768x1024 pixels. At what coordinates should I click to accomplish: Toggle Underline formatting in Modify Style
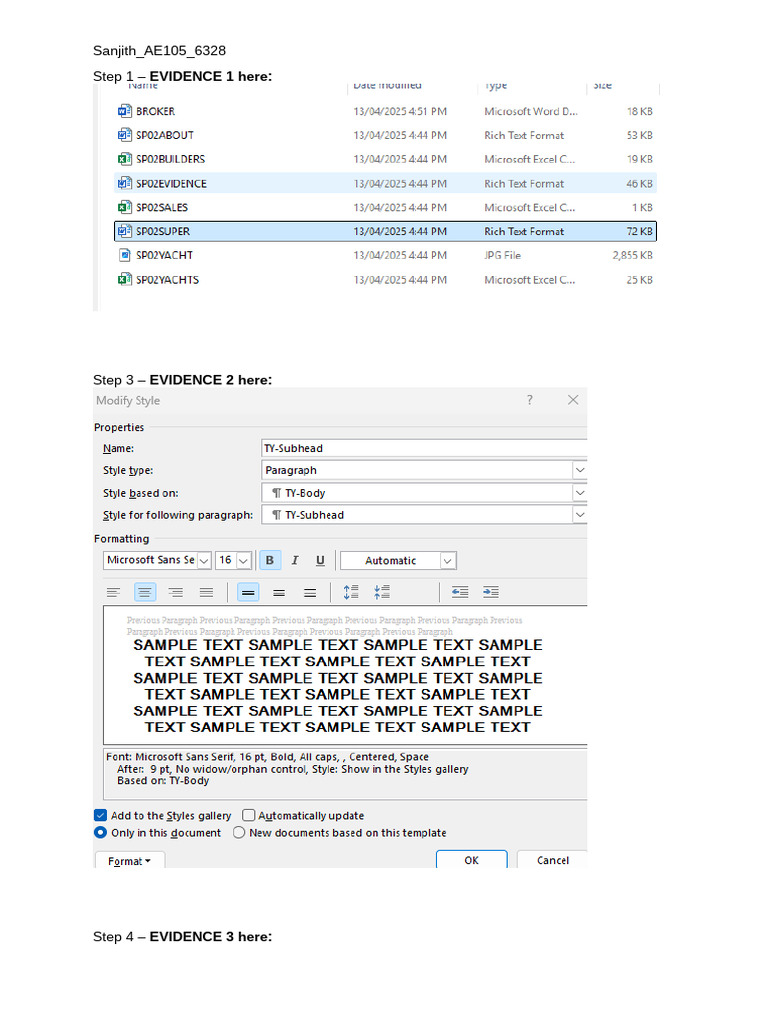coord(320,560)
